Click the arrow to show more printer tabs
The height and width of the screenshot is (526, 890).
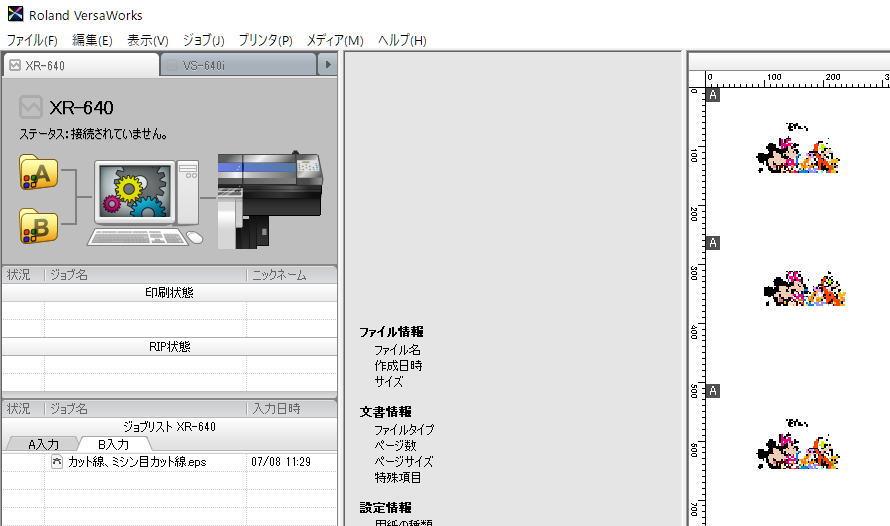[328, 65]
